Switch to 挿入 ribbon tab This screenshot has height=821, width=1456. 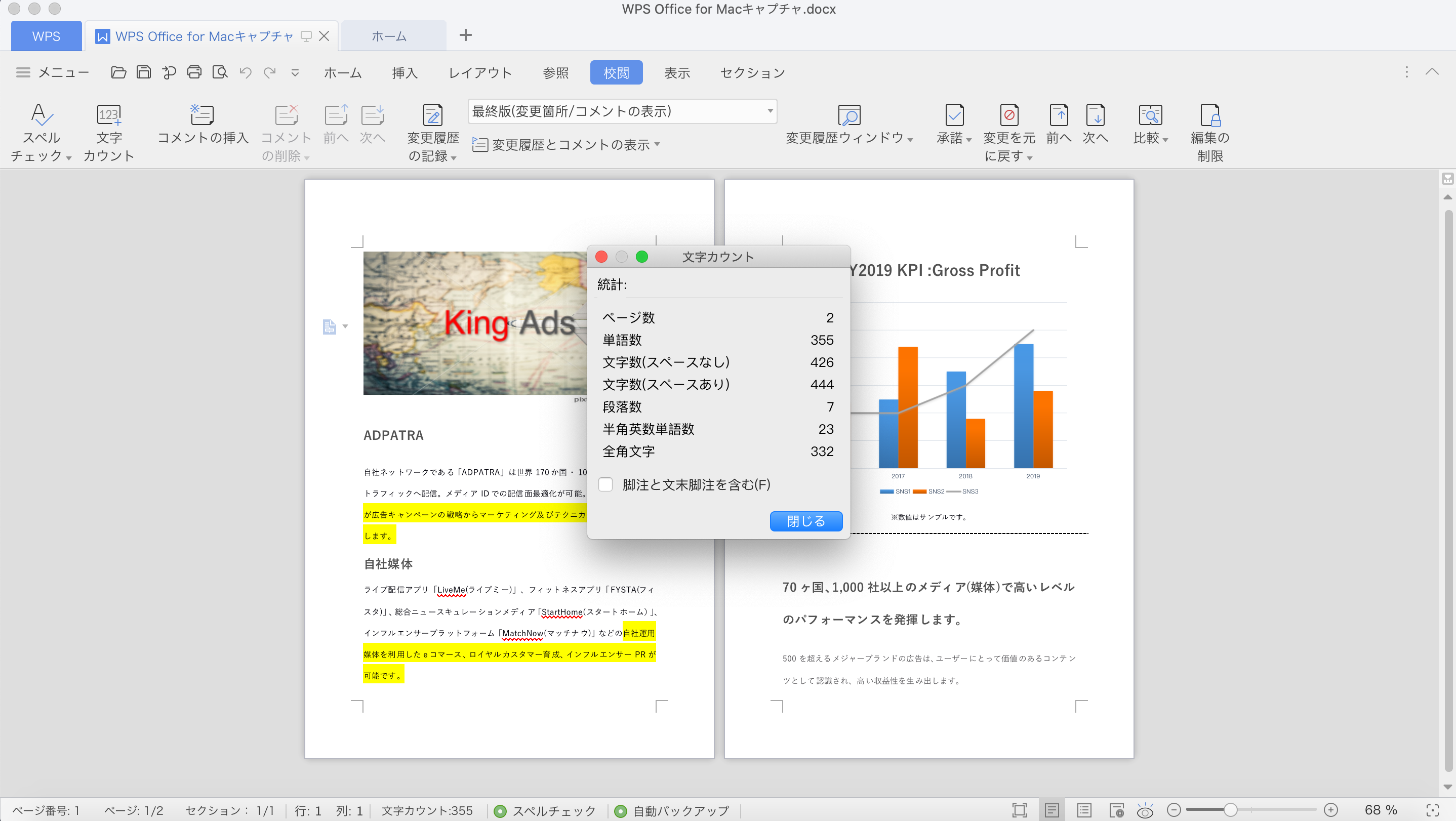(405, 73)
